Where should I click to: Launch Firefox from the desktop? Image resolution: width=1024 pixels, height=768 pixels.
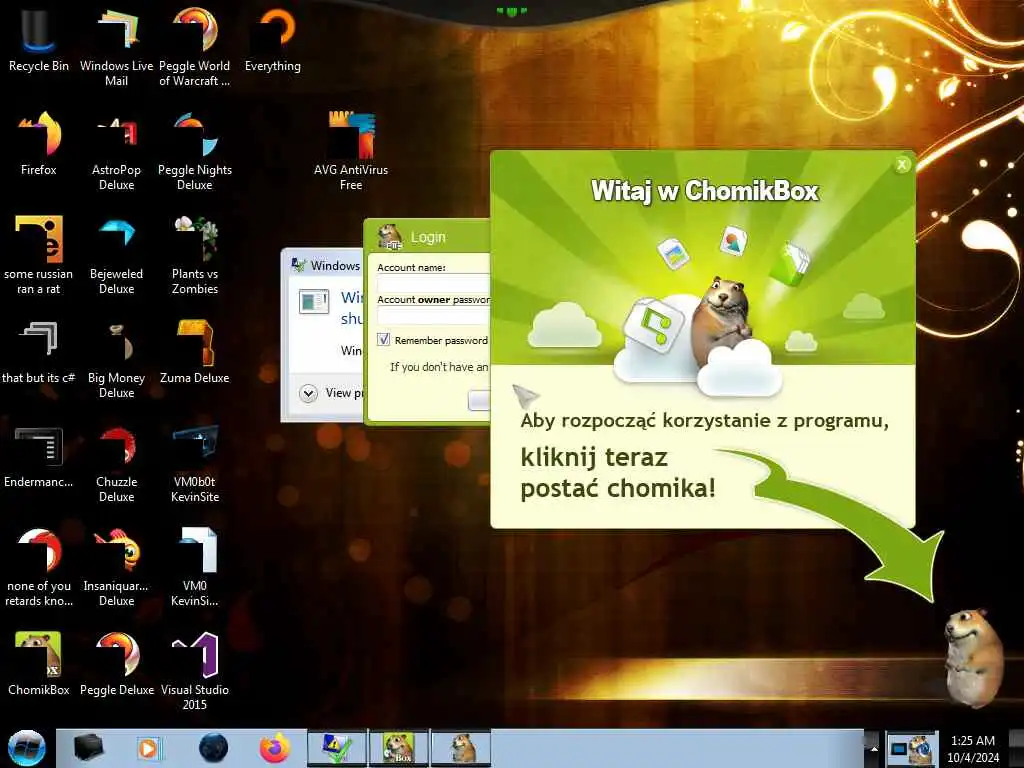39,142
